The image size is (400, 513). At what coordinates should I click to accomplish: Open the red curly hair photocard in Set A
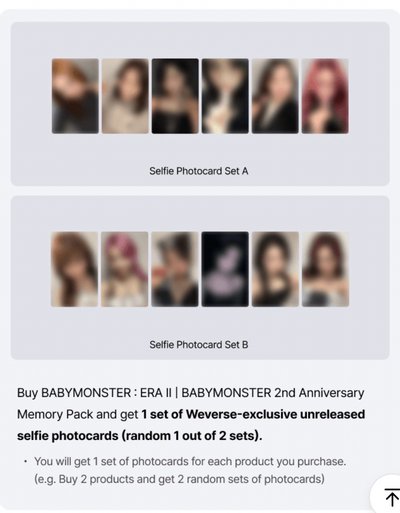325,96
